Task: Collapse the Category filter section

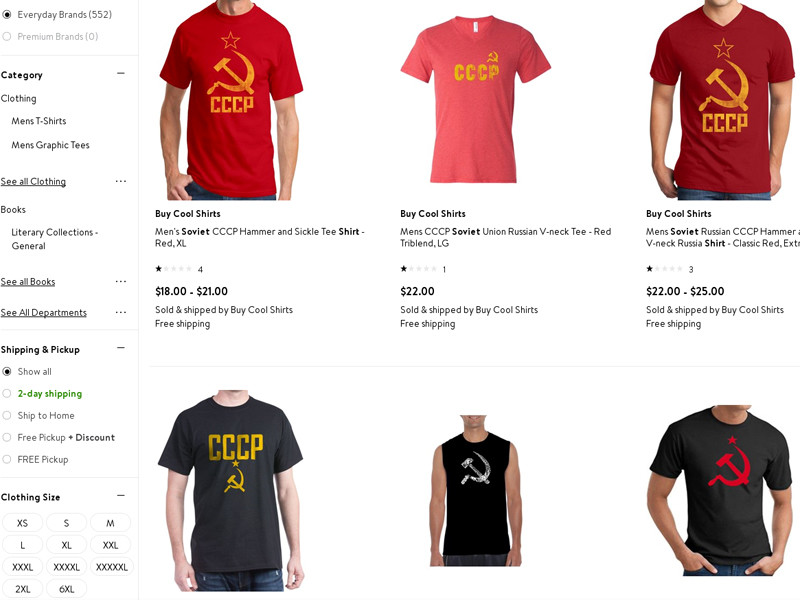Action: pos(121,73)
